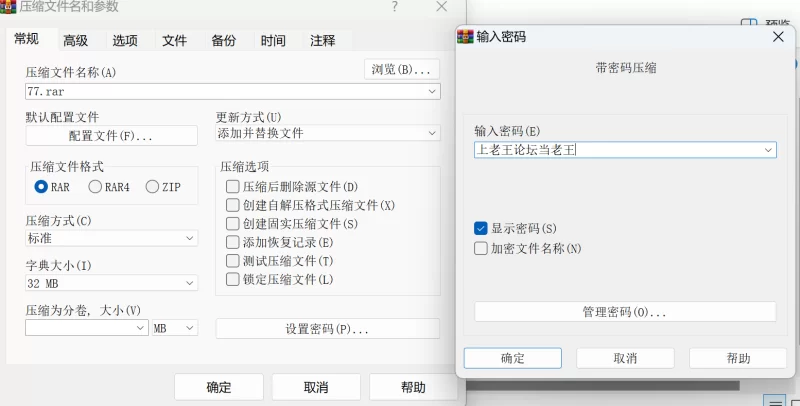This screenshot has width=800, height=406.
Task: Click the 浏览 button
Action: (402, 69)
